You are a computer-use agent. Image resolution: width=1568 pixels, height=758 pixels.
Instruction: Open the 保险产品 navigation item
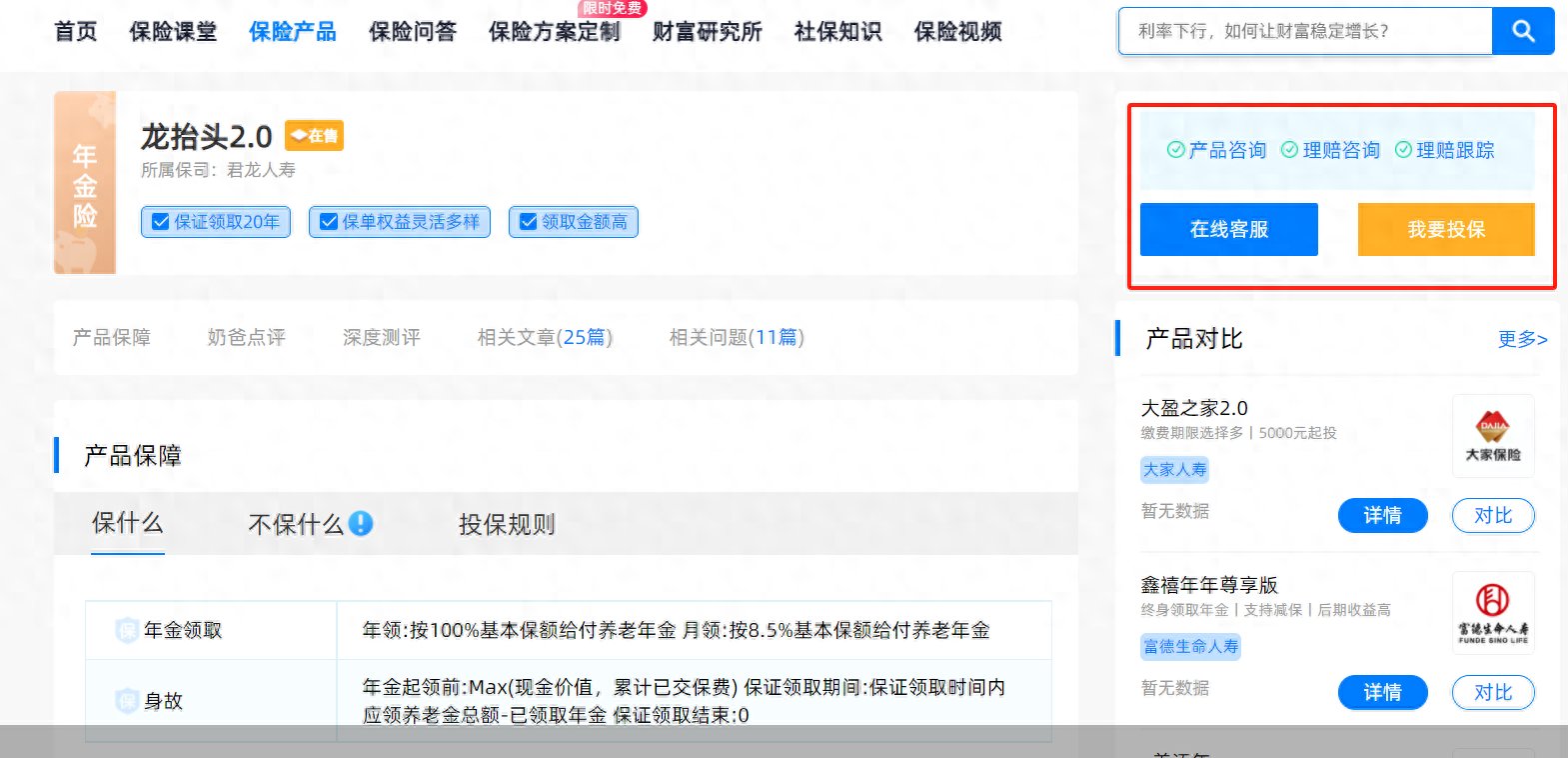coord(293,32)
